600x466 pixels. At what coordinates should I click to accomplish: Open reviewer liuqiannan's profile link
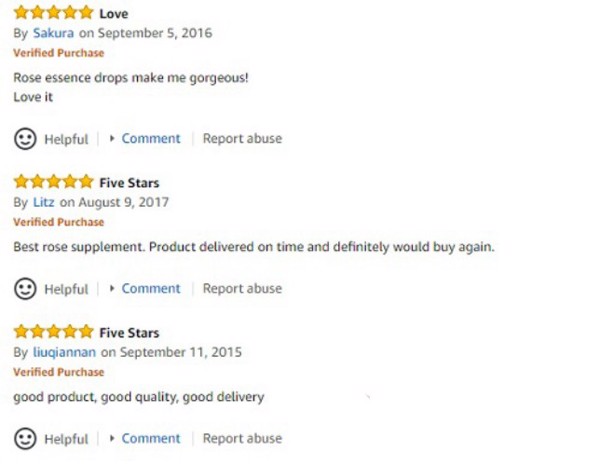[64, 352]
